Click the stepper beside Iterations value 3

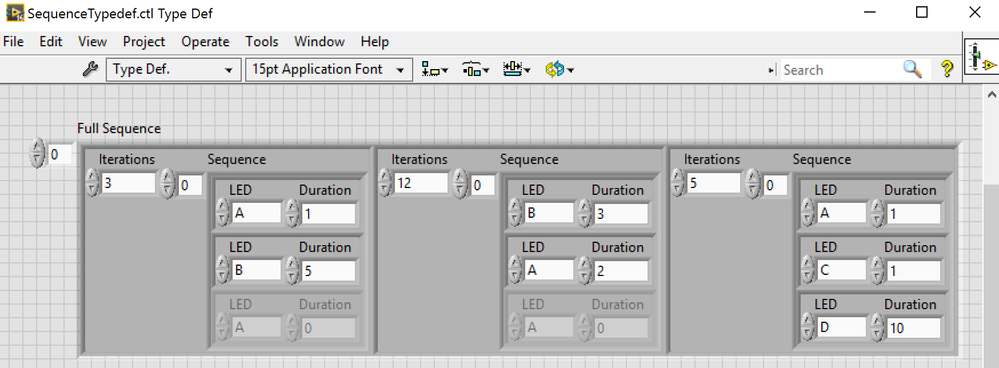pyautogui.click(x=92, y=183)
